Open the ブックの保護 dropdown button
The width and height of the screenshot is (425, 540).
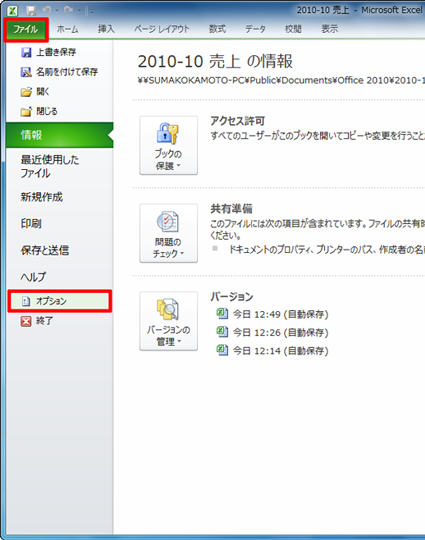tap(168, 145)
